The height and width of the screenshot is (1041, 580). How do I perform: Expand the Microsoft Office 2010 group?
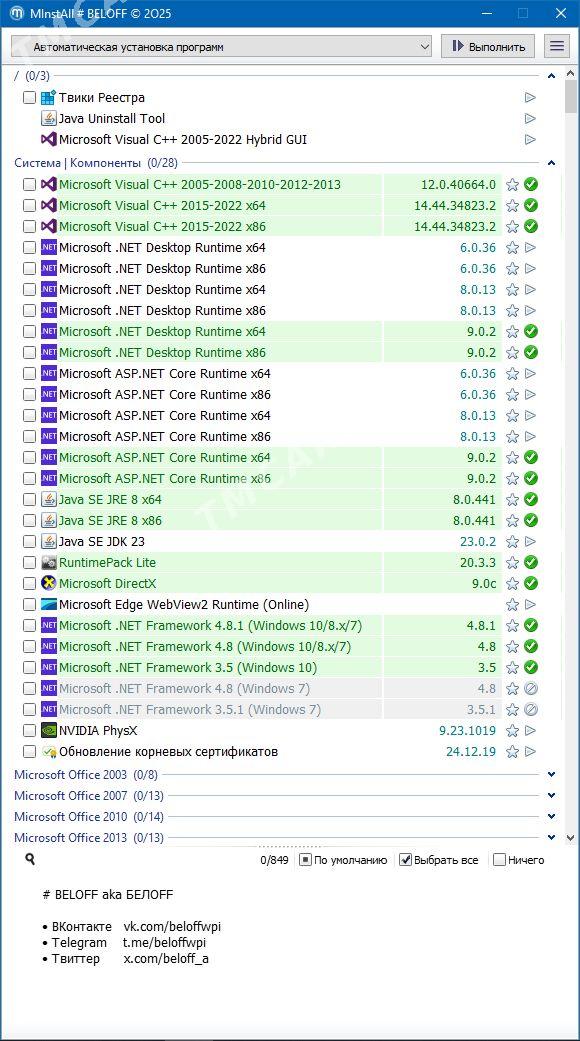pos(551,817)
